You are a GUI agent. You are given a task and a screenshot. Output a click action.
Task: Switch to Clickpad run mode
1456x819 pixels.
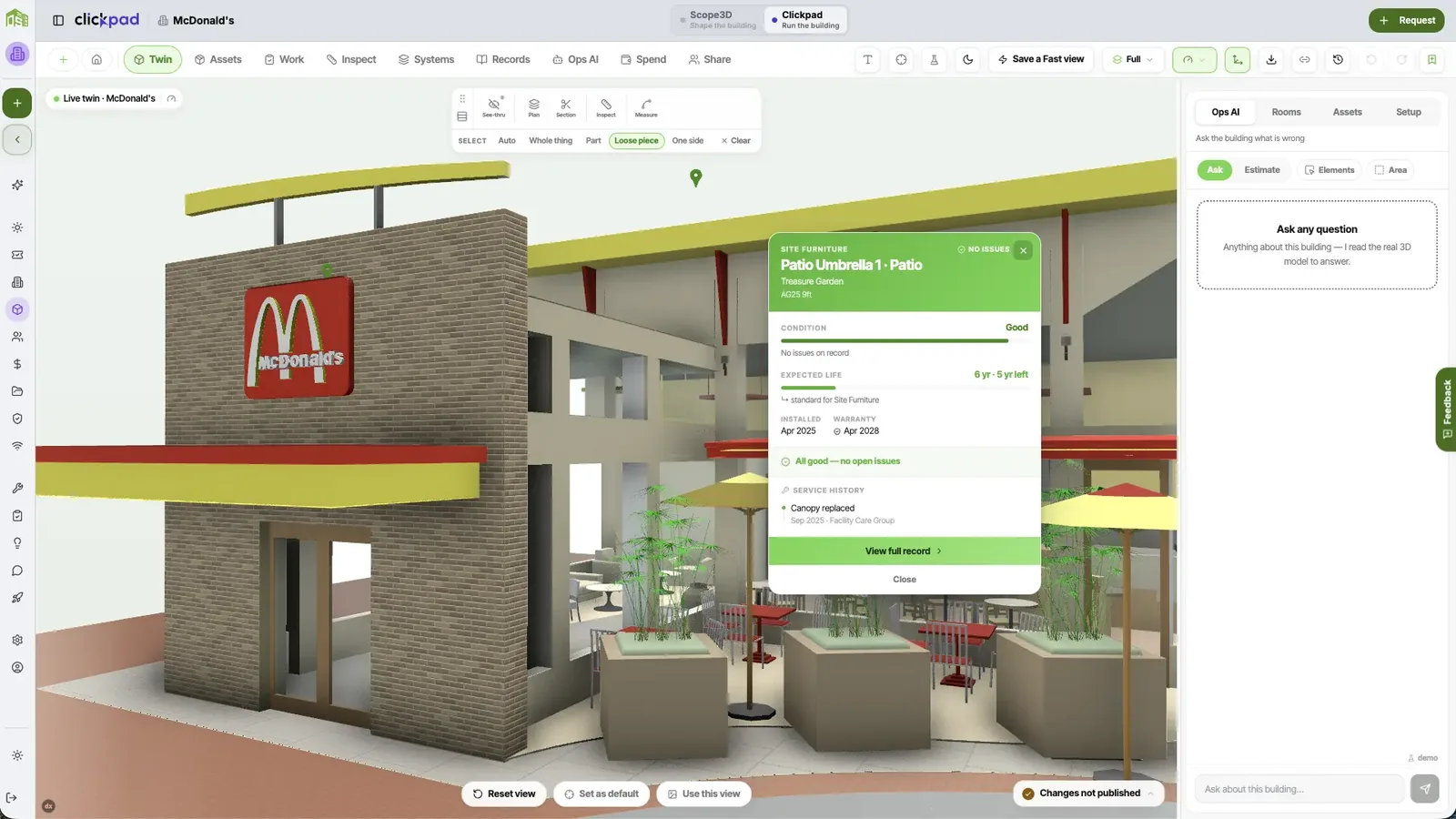click(x=805, y=19)
